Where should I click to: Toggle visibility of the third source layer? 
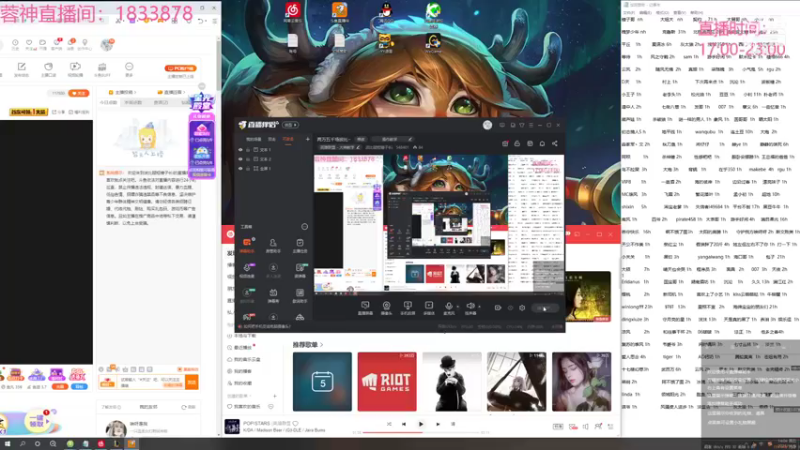tap(240, 168)
